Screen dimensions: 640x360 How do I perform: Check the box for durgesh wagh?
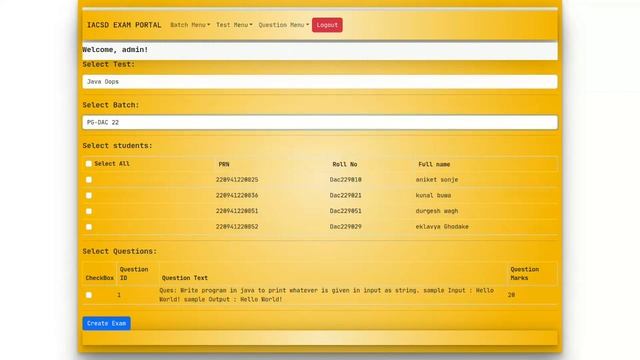point(89,211)
